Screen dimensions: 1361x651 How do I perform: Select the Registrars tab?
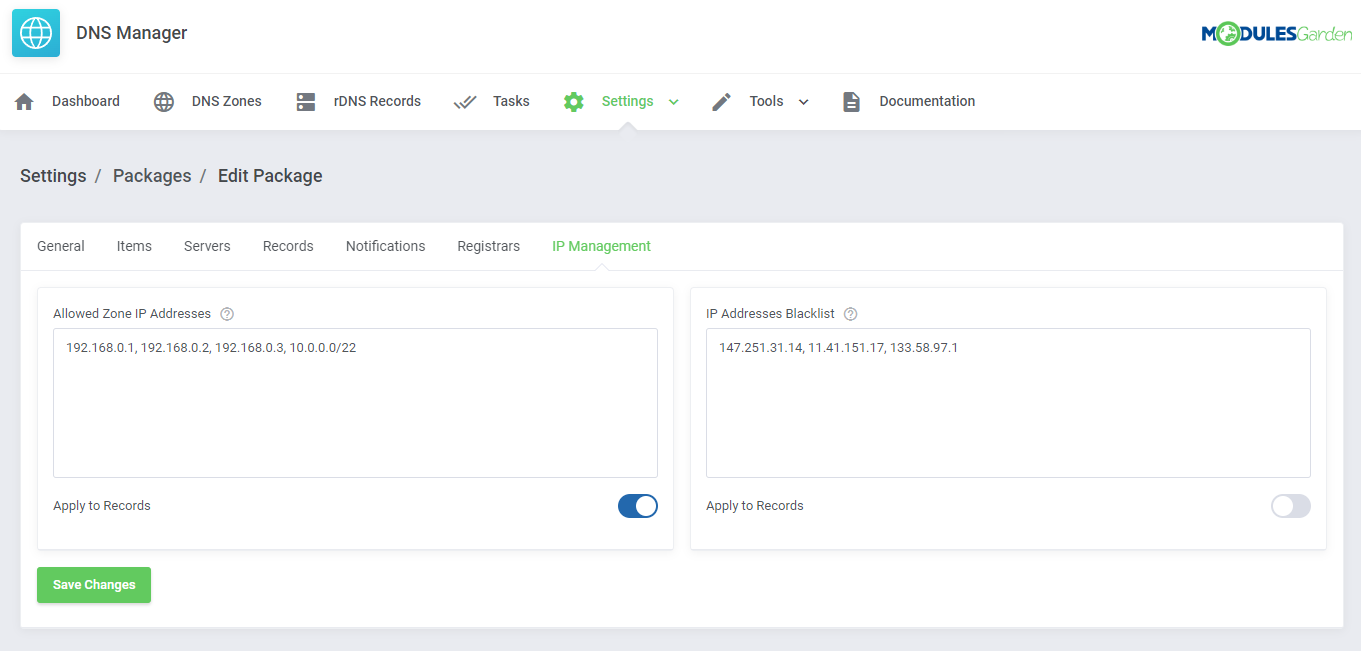[x=488, y=245]
